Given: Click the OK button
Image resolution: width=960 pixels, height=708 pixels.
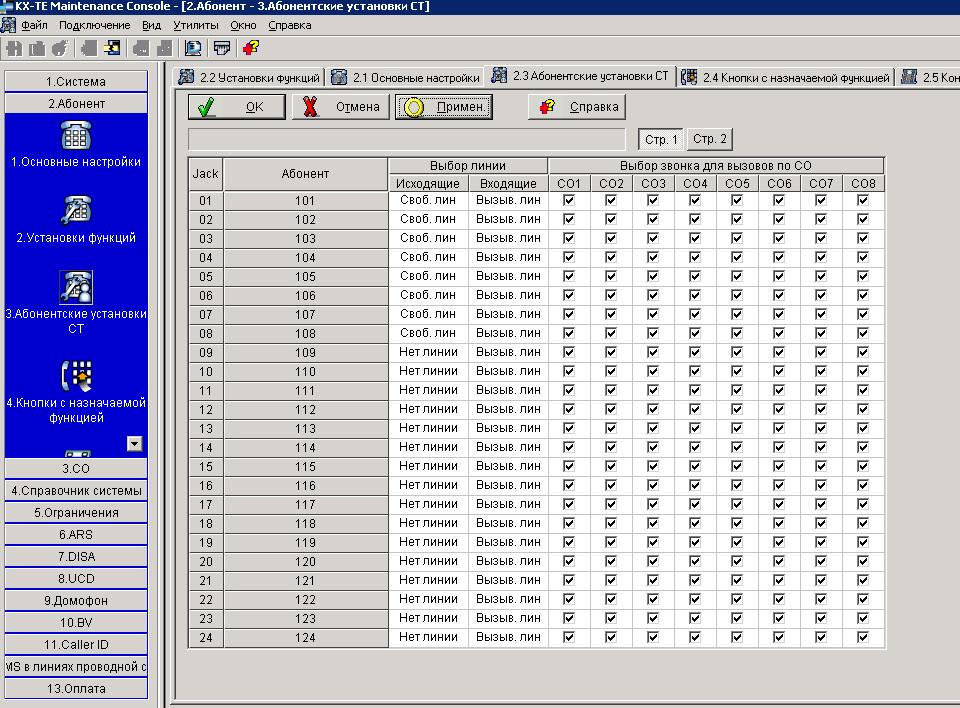Looking at the screenshot, I should point(236,107).
